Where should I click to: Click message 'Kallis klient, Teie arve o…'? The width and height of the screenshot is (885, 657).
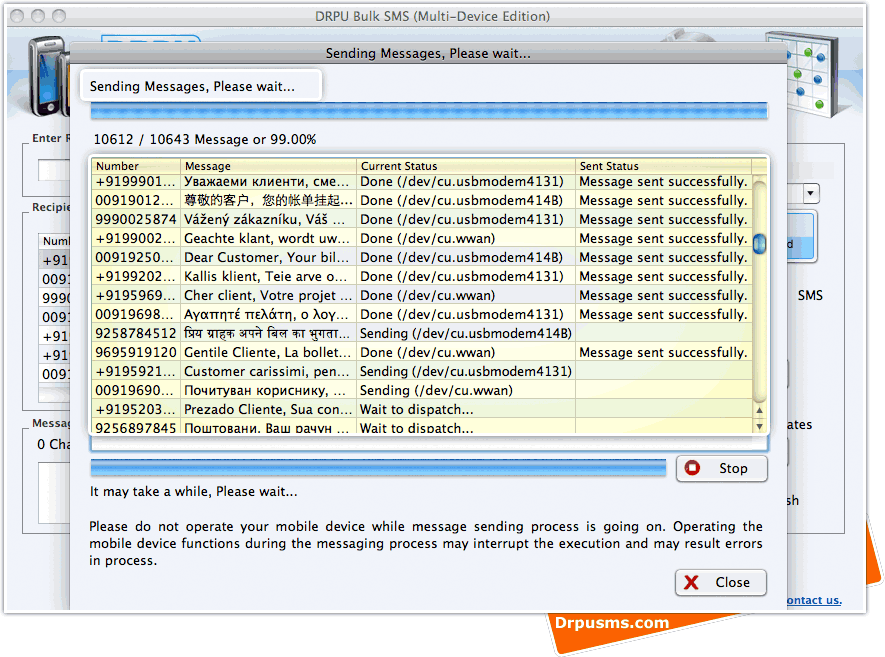[266, 277]
